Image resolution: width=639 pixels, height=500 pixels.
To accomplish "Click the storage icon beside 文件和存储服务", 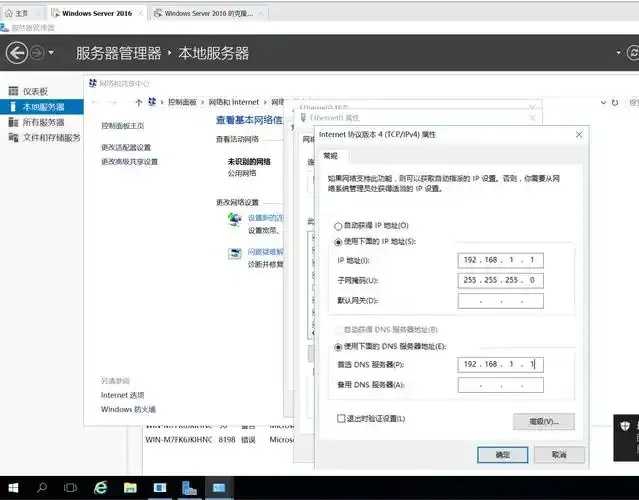I will (x=13, y=138).
